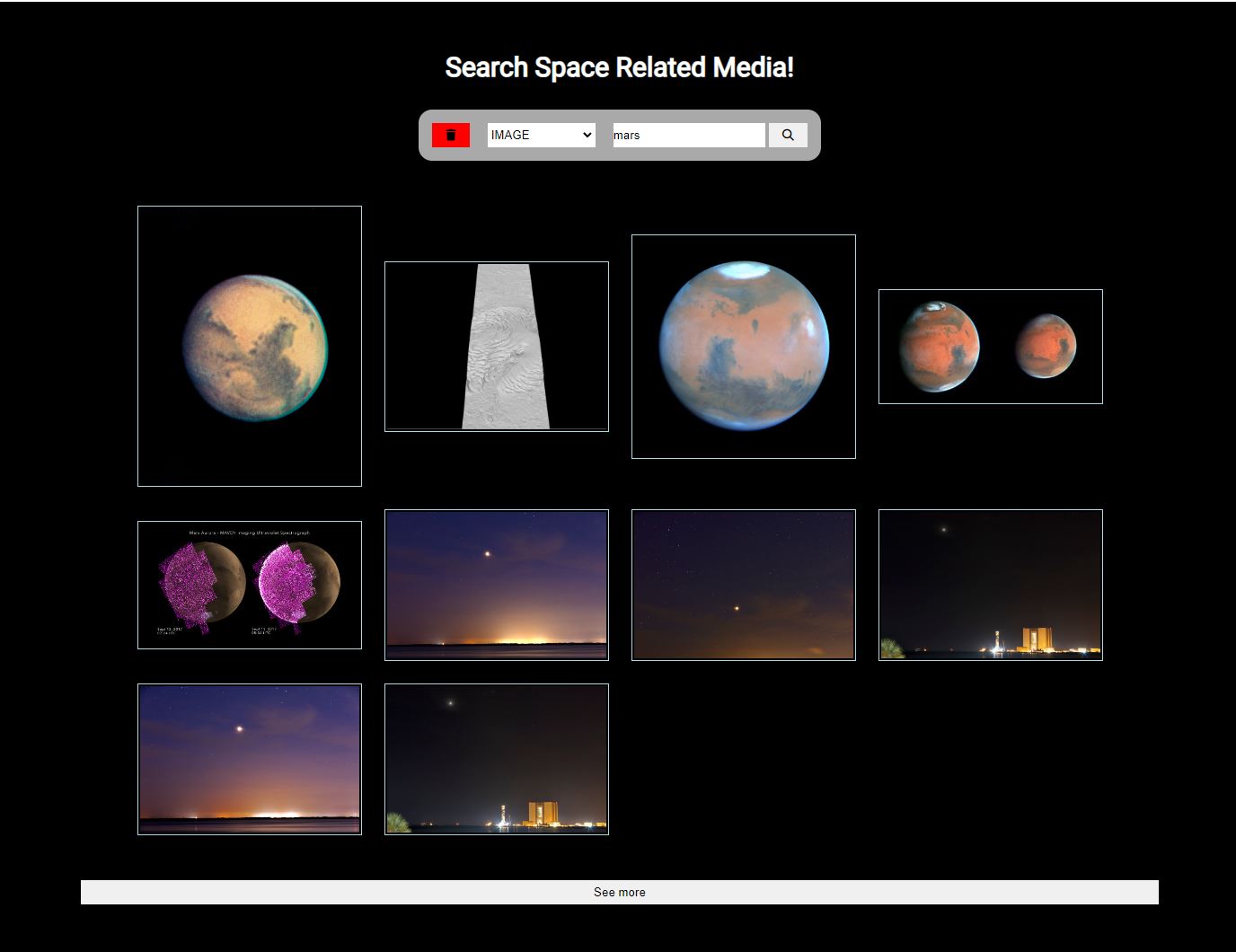Open the second-row purple twilight horizon thumbnail

click(497, 585)
